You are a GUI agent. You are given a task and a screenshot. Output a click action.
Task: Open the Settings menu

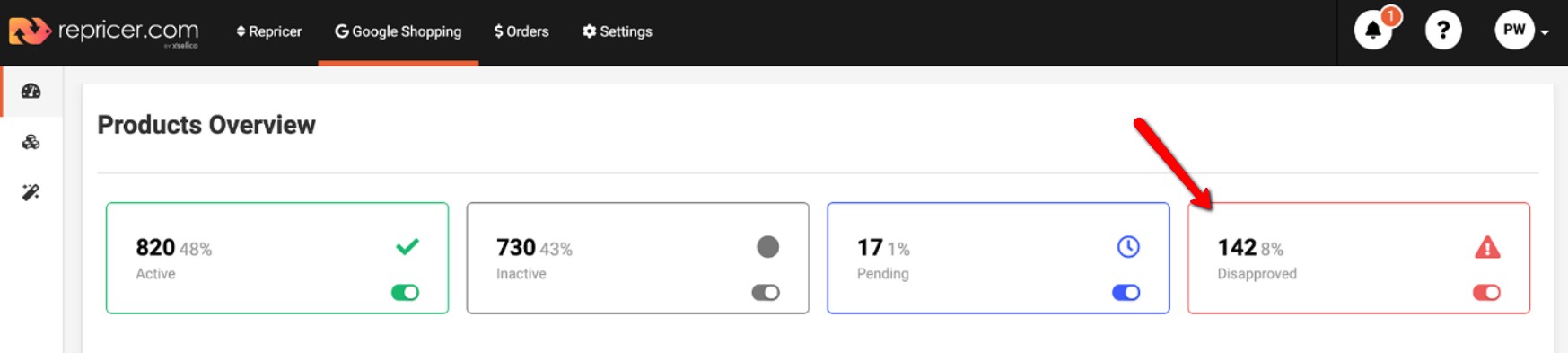tap(618, 31)
